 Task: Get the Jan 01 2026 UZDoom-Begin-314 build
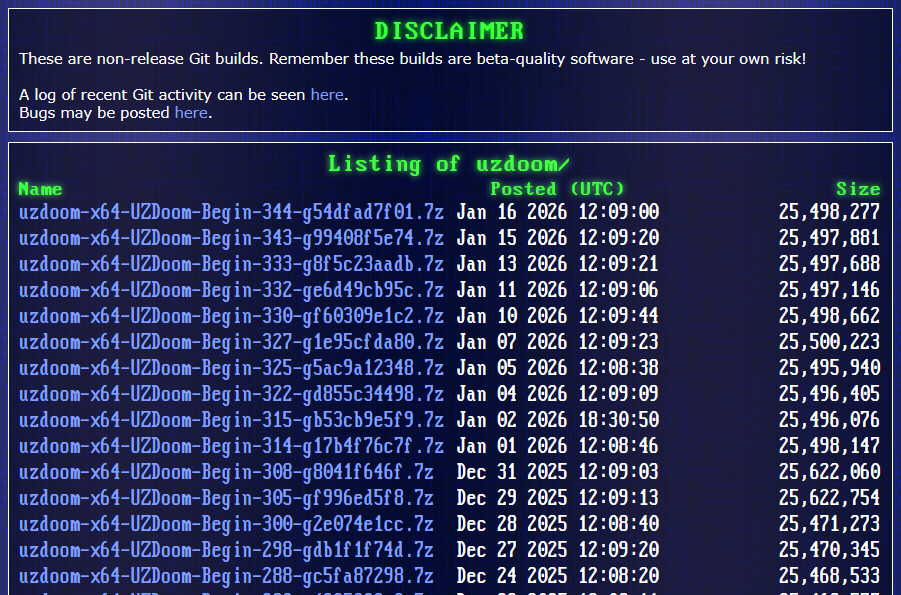click(231, 446)
